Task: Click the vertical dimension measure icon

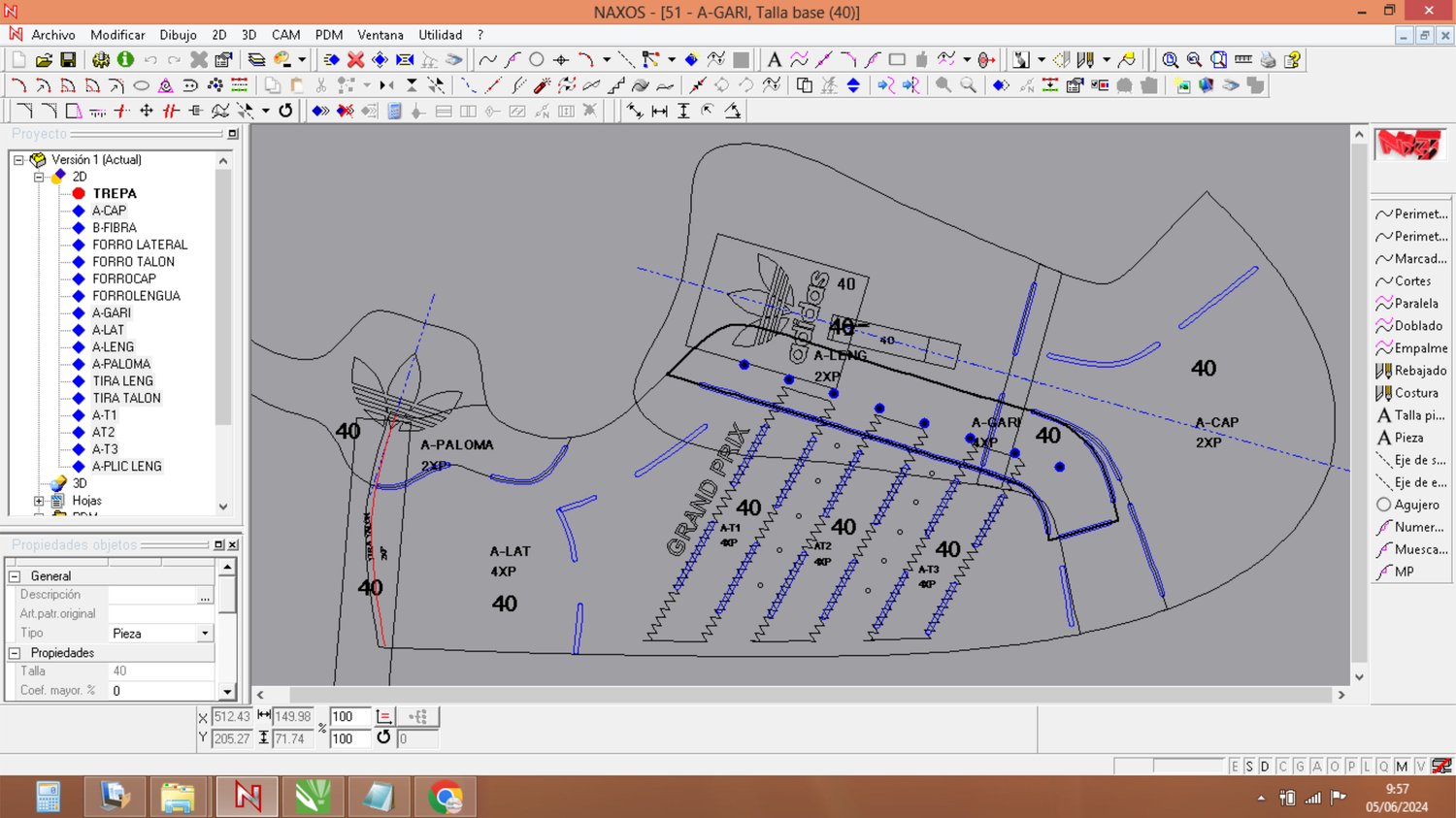Action: click(x=683, y=111)
